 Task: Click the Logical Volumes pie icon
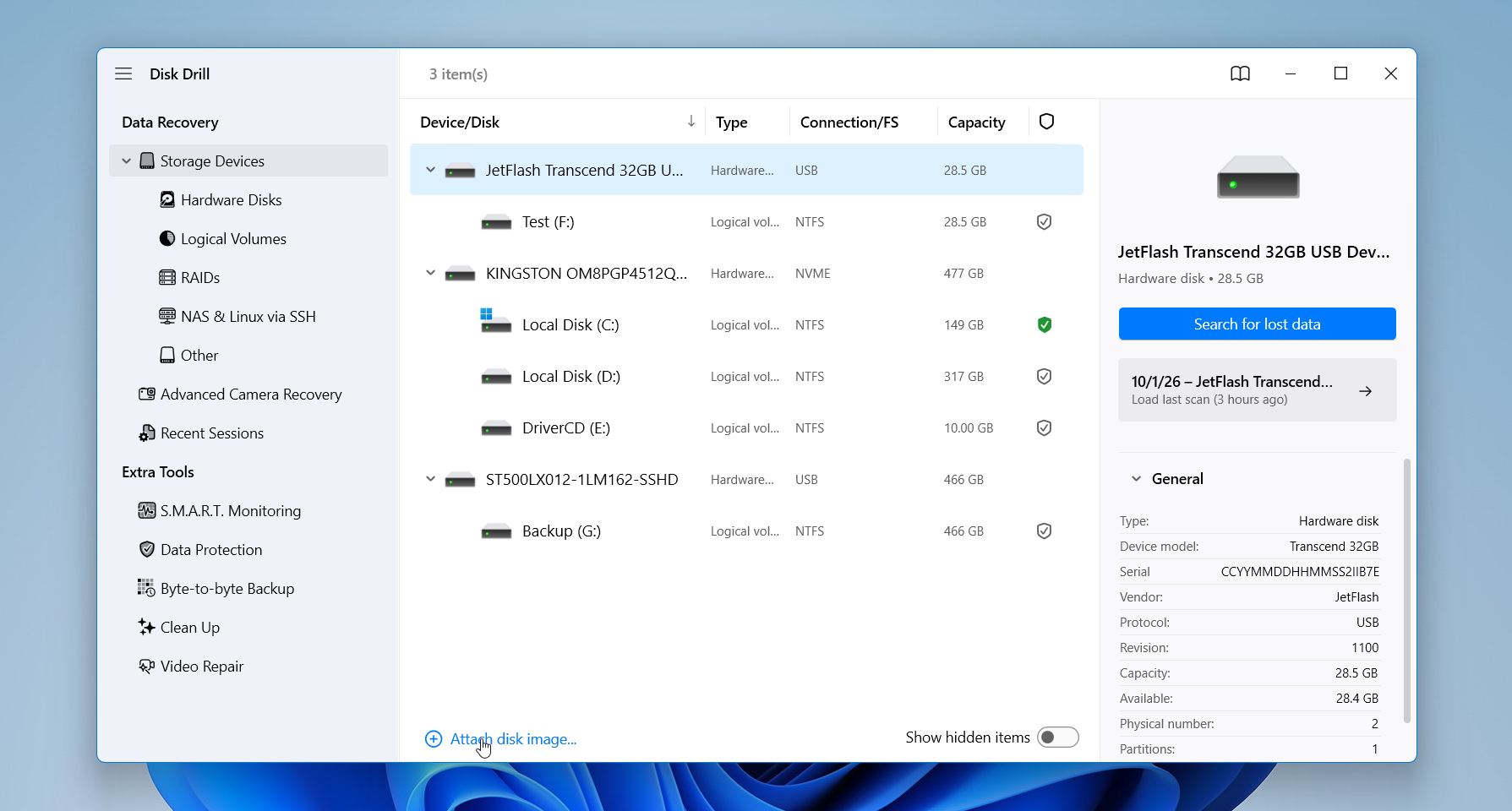(167, 238)
